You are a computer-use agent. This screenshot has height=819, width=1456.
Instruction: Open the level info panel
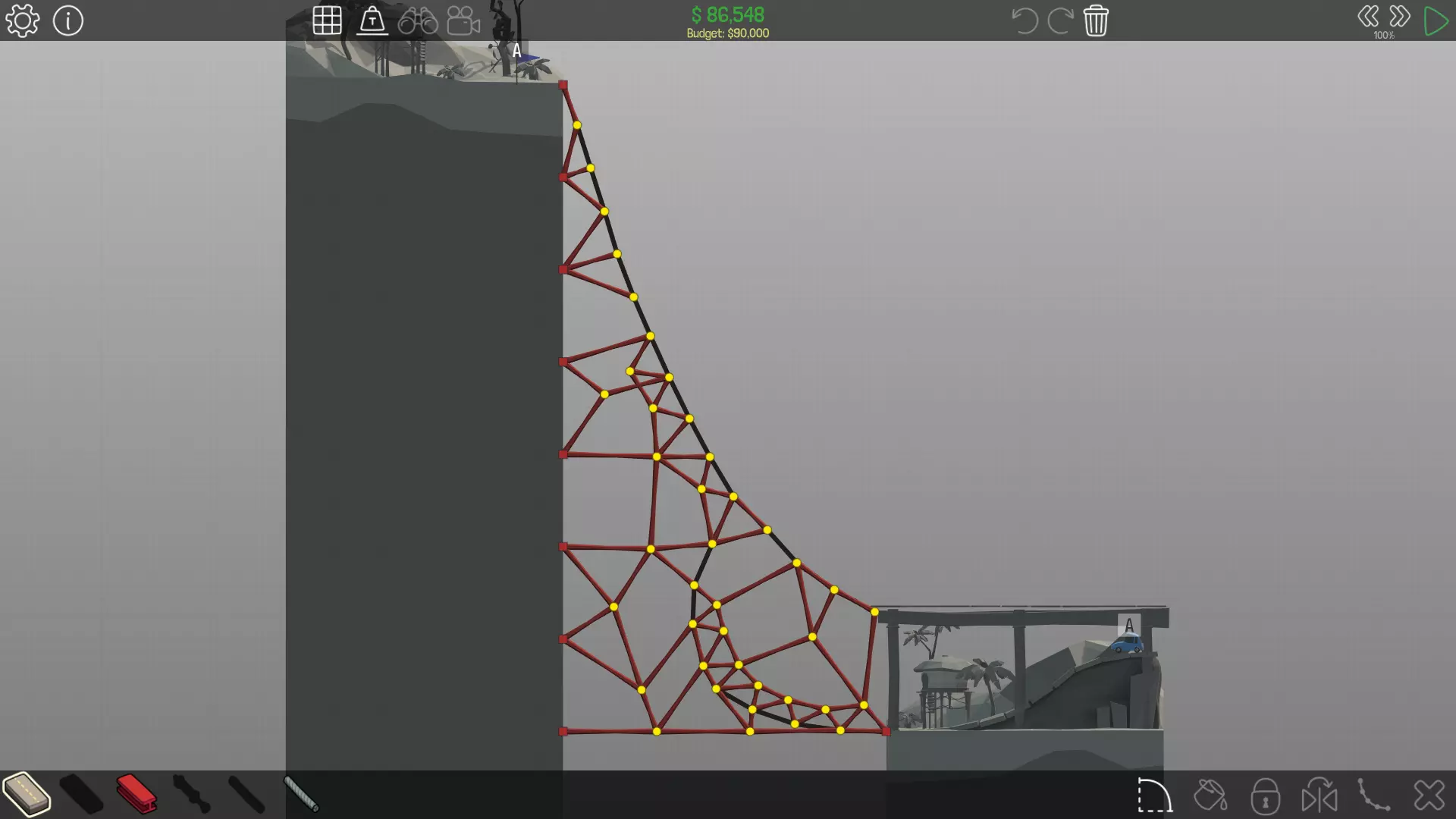68,20
